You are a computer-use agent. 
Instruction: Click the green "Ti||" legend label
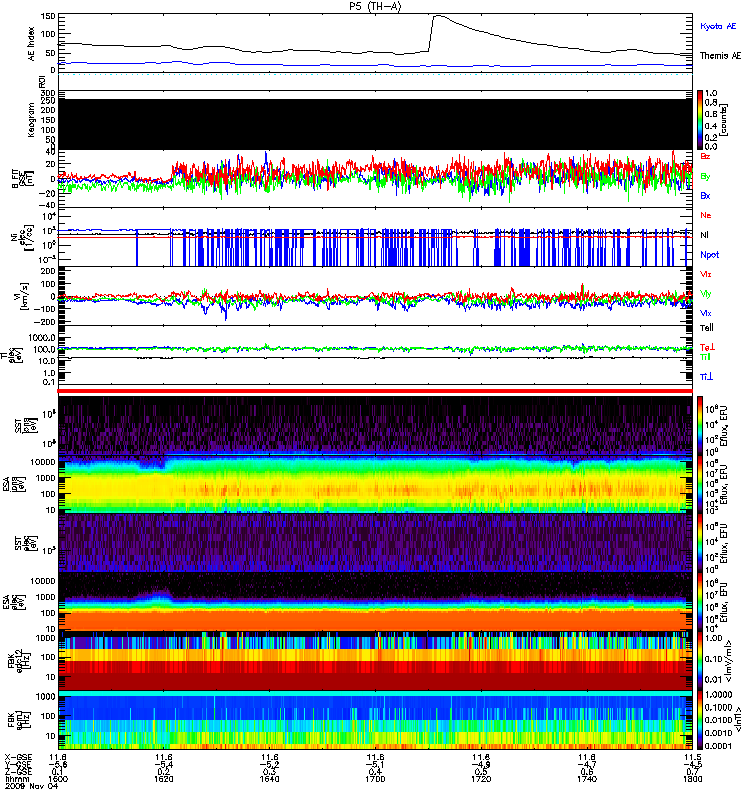tap(705, 357)
